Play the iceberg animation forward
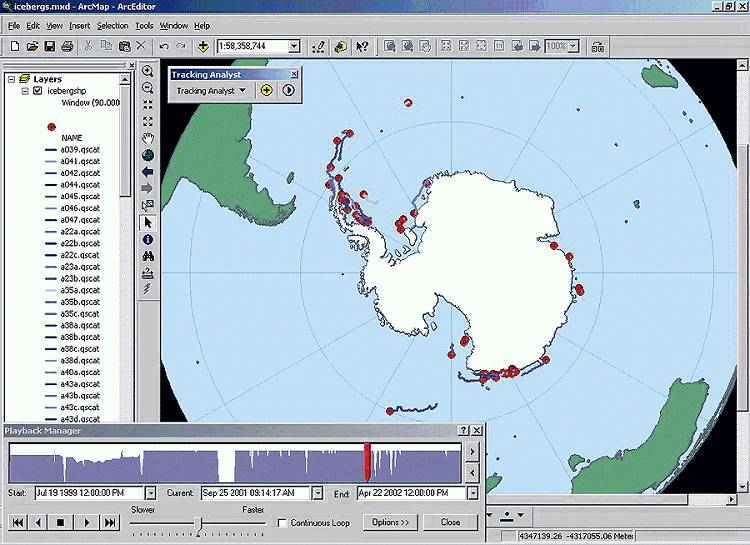Screen dimensions: 750x545 (x=86, y=523)
